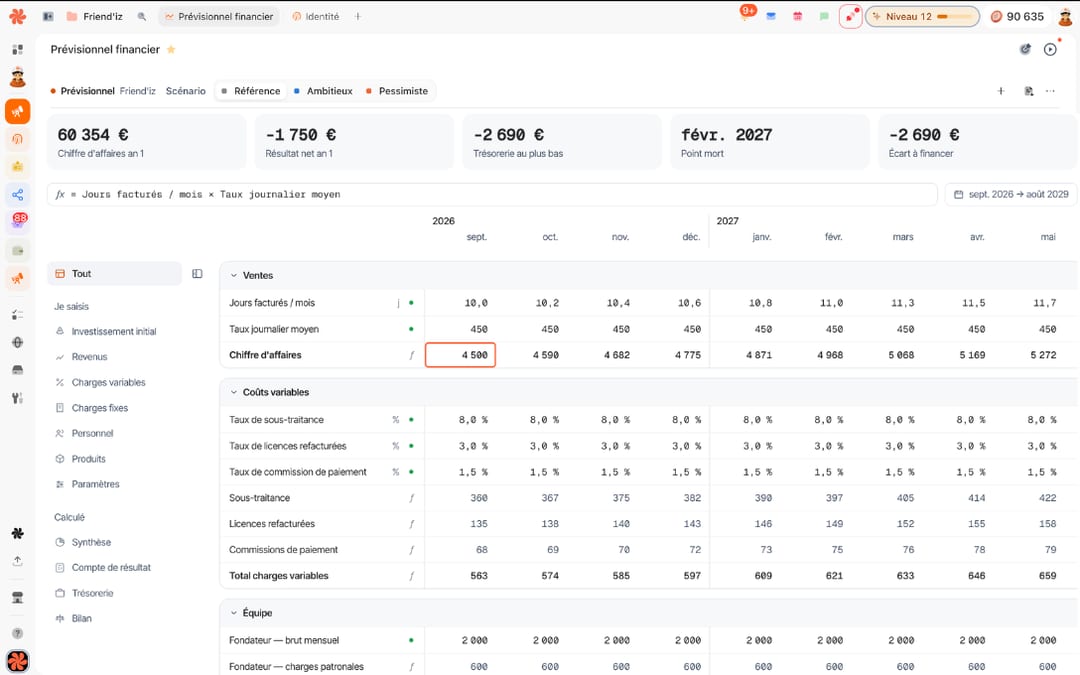Click the 90 635 coin balance
The height and width of the screenshot is (675, 1080).
[1017, 17]
